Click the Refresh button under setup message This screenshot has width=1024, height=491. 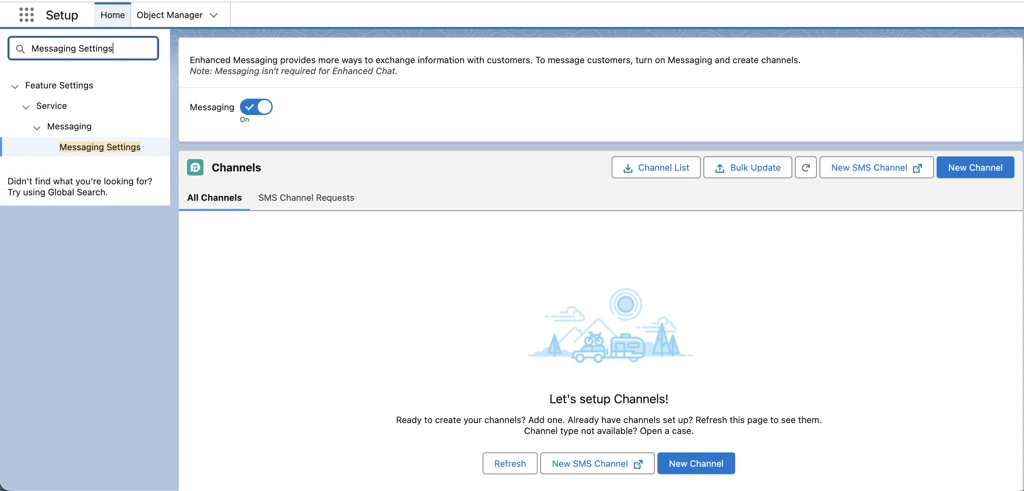tap(510, 464)
